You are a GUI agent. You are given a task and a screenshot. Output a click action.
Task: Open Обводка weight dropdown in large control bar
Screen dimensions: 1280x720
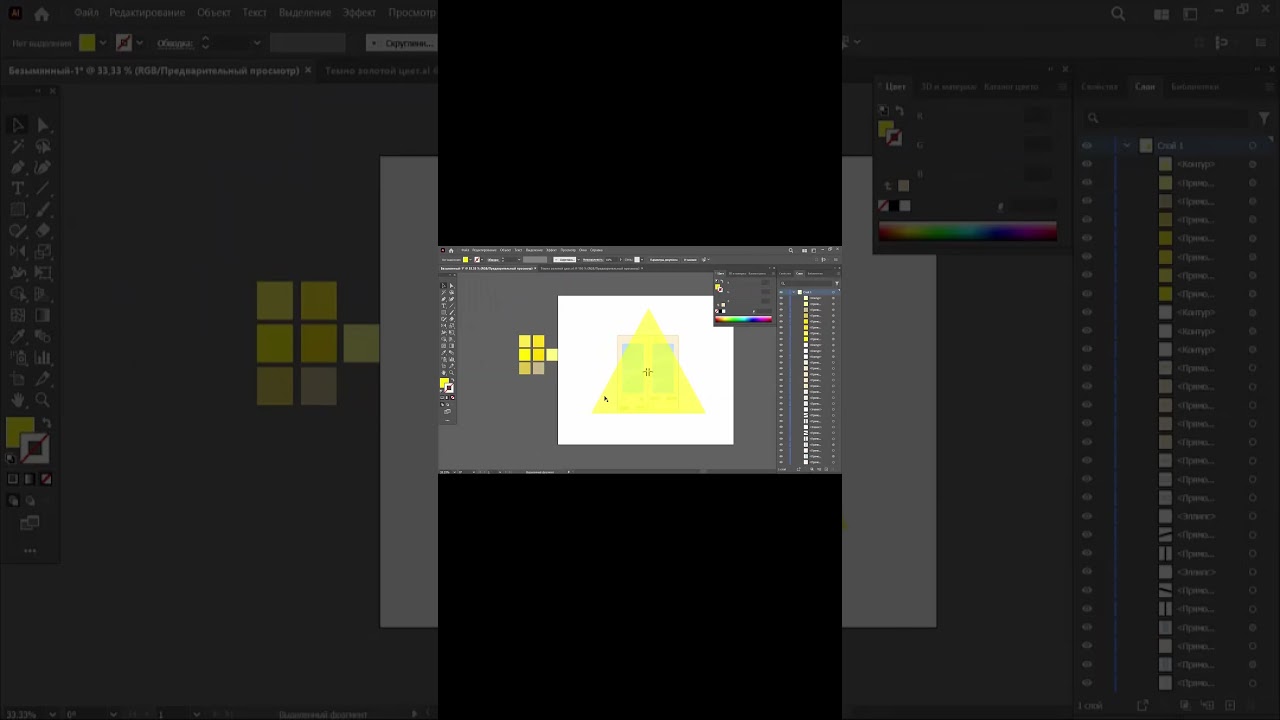tap(257, 43)
